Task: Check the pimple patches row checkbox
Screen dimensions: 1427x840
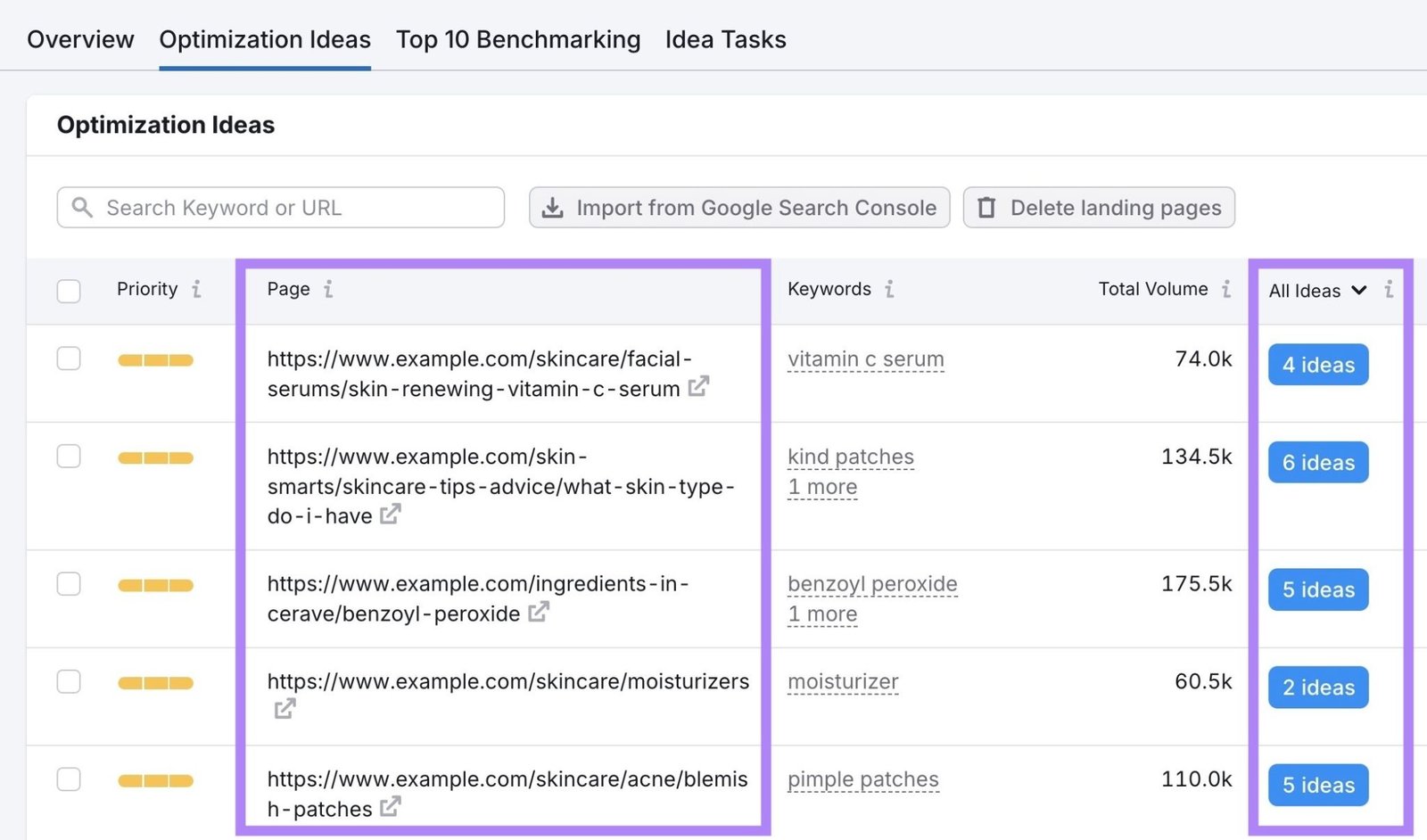Action: coord(69,779)
